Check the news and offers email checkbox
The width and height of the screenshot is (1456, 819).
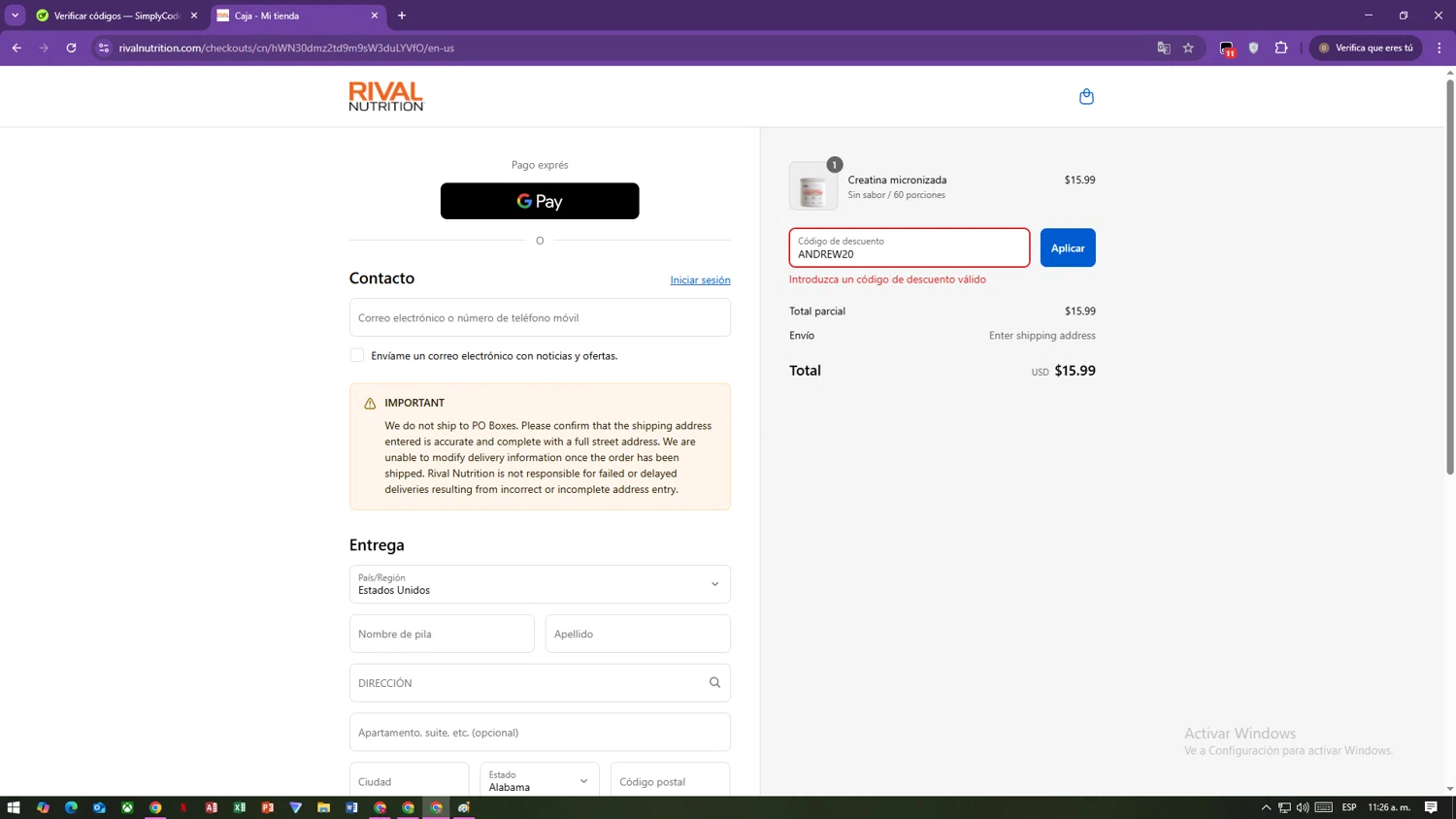pos(357,355)
